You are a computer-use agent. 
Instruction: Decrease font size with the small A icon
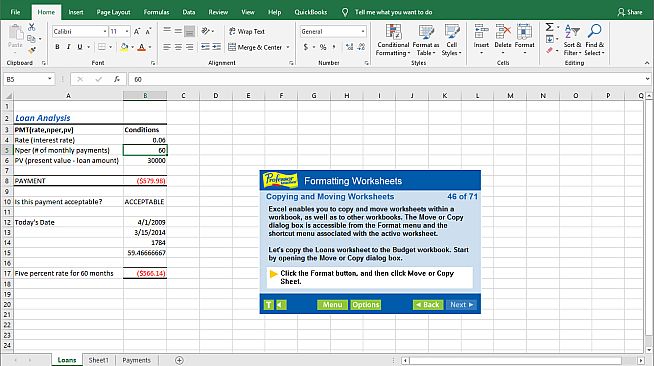[148, 31]
